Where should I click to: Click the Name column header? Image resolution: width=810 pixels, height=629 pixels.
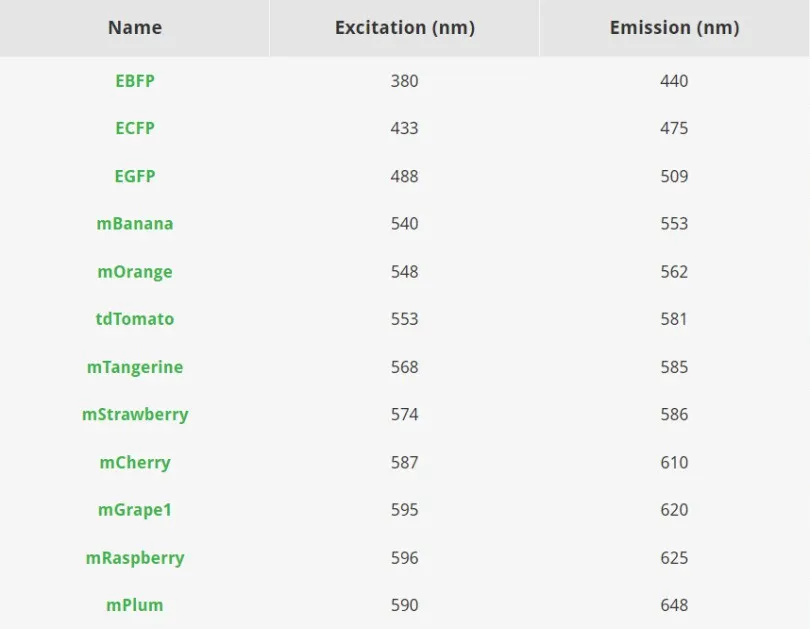(x=135, y=27)
